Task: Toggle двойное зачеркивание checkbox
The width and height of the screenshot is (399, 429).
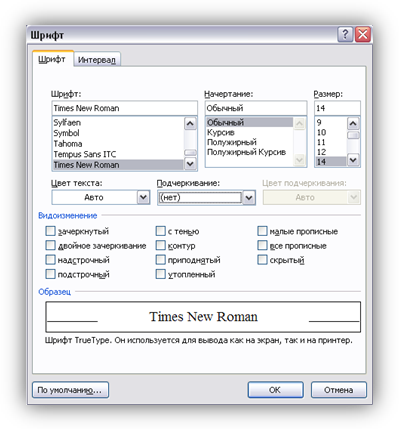Action: [50, 246]
